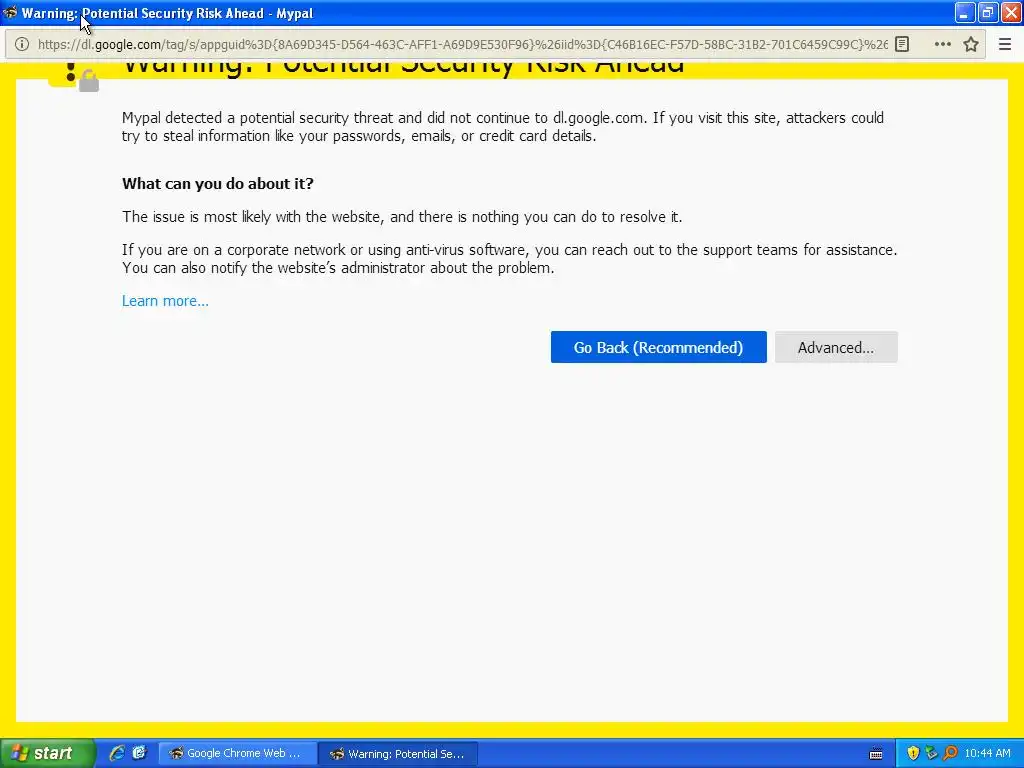Open the Windows start menu
Viewport: 1024px width, 768px height.
(x=47, y=753)
